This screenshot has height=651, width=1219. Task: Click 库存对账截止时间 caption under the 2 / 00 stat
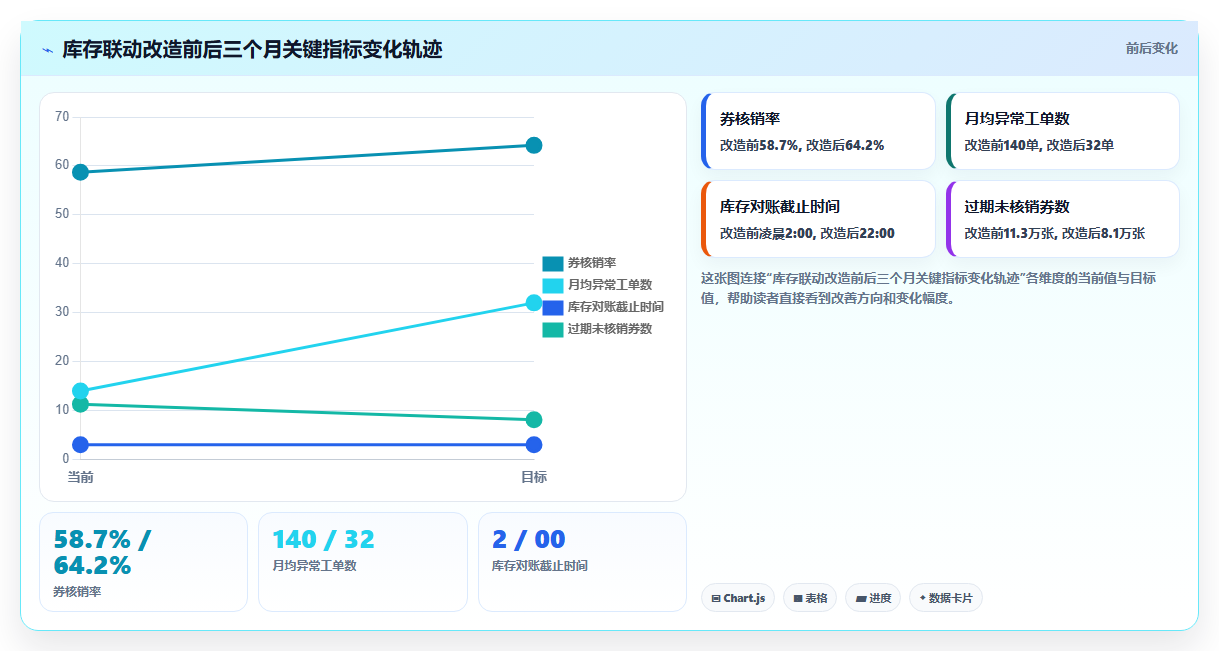540,565
